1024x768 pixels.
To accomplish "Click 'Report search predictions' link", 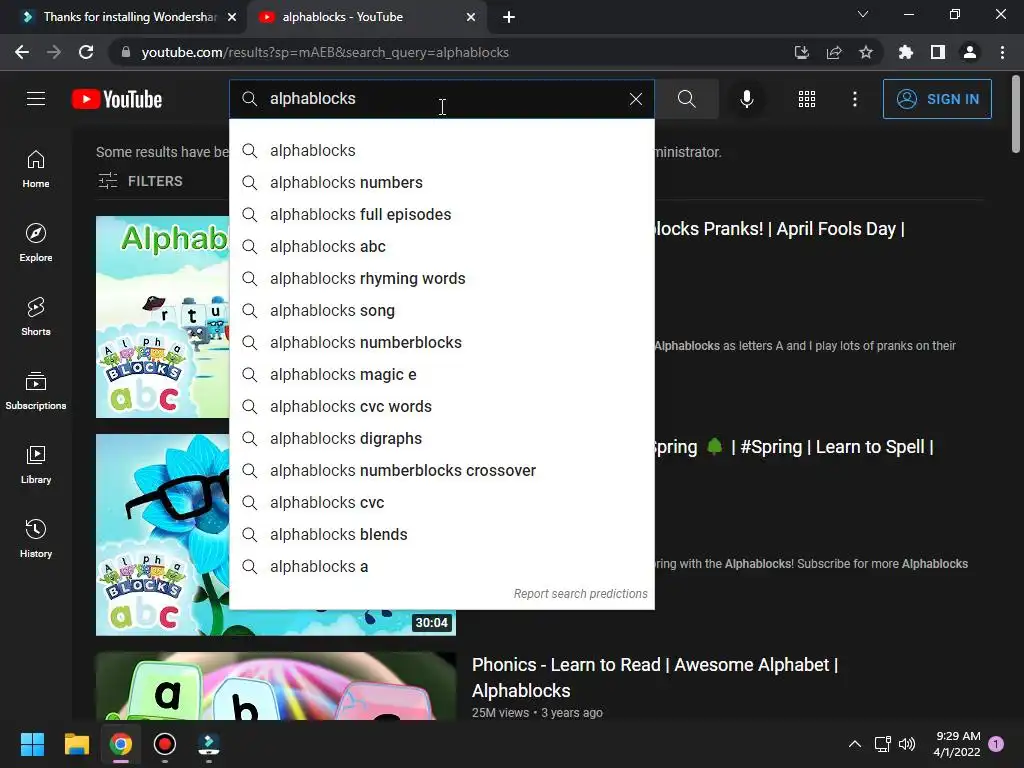I will [580, 594].
